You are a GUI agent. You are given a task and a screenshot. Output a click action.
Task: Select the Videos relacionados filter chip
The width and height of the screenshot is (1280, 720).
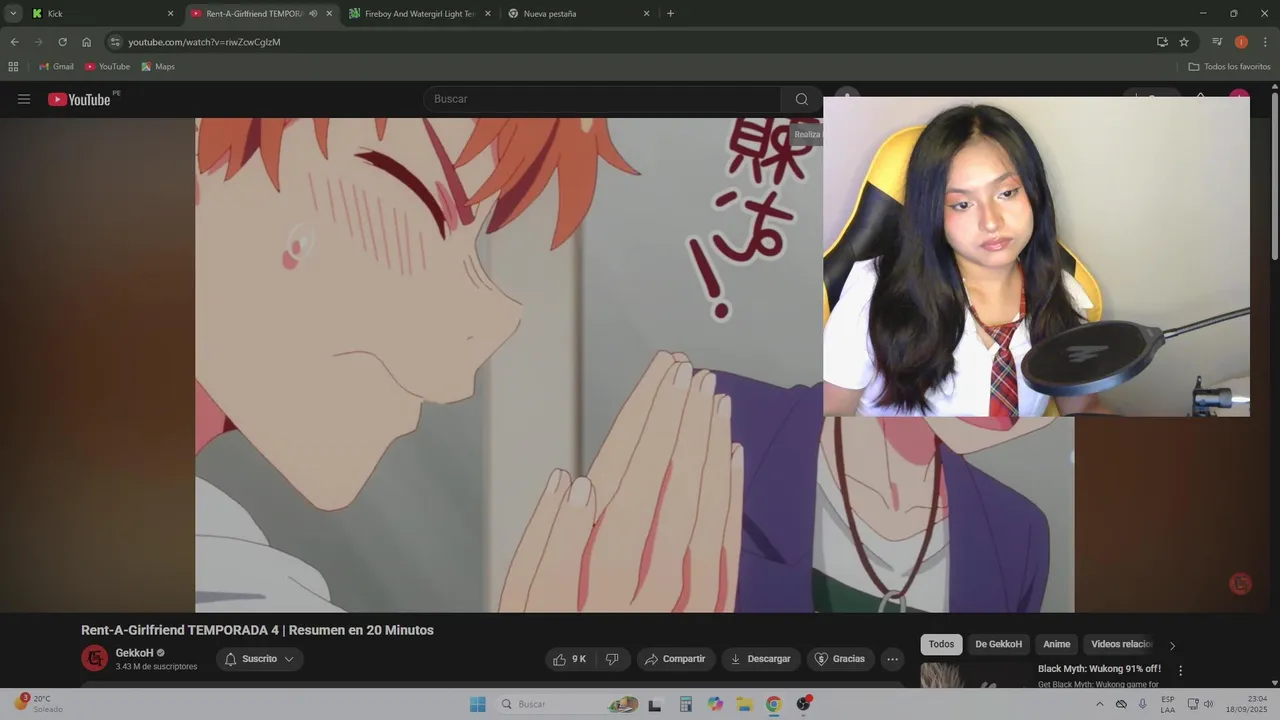(x=1121, y=644)
